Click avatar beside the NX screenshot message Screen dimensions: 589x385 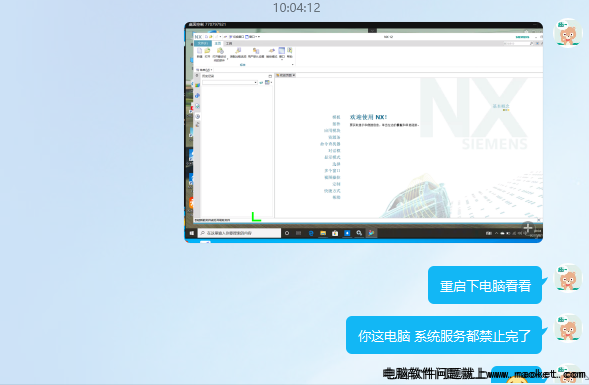coord(568,33)
